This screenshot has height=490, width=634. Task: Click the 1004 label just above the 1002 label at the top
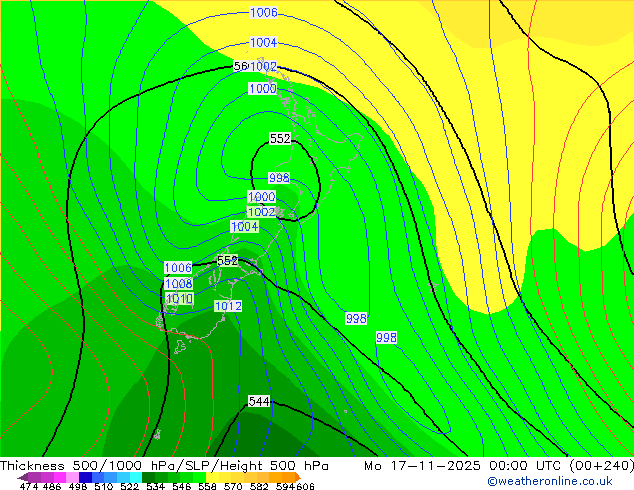pos(264,42)
